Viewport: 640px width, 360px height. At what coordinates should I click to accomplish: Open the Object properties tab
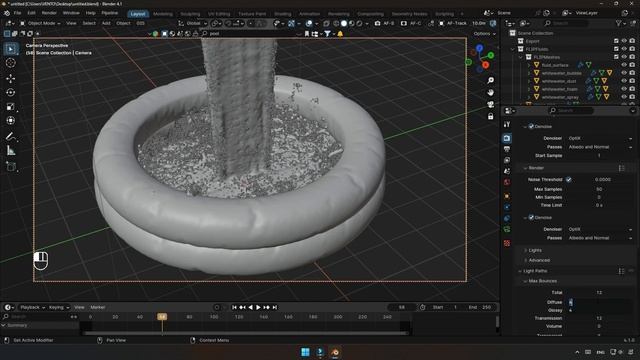(507, 196)
